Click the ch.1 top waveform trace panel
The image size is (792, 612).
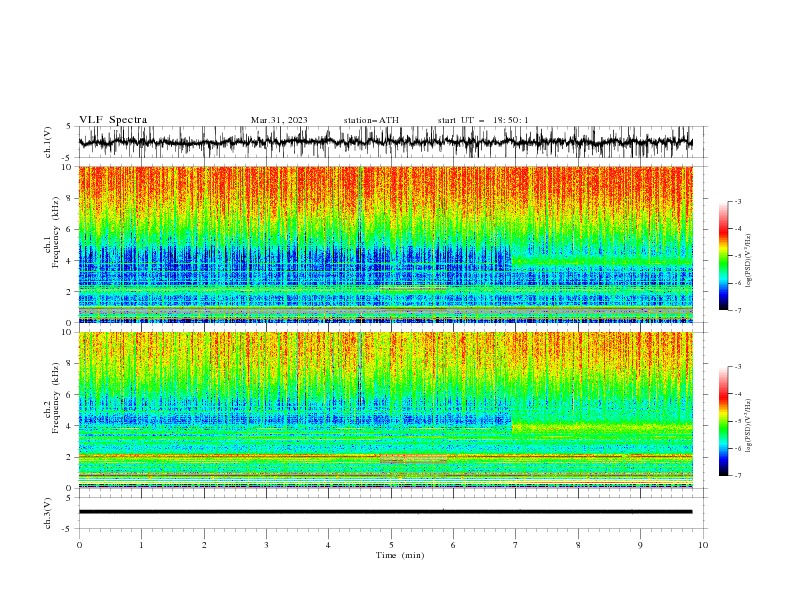coord(392,142)
